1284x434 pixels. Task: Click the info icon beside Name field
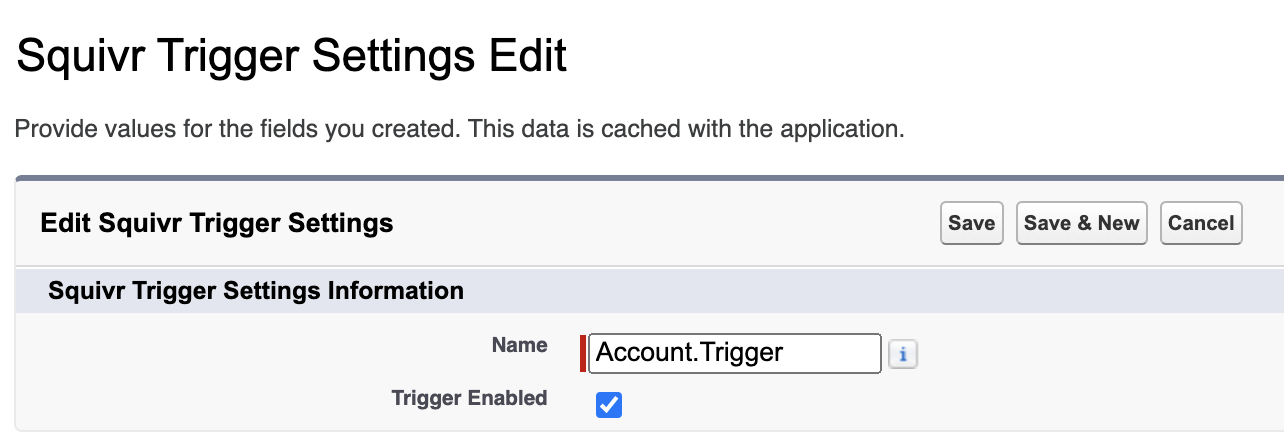903,354
